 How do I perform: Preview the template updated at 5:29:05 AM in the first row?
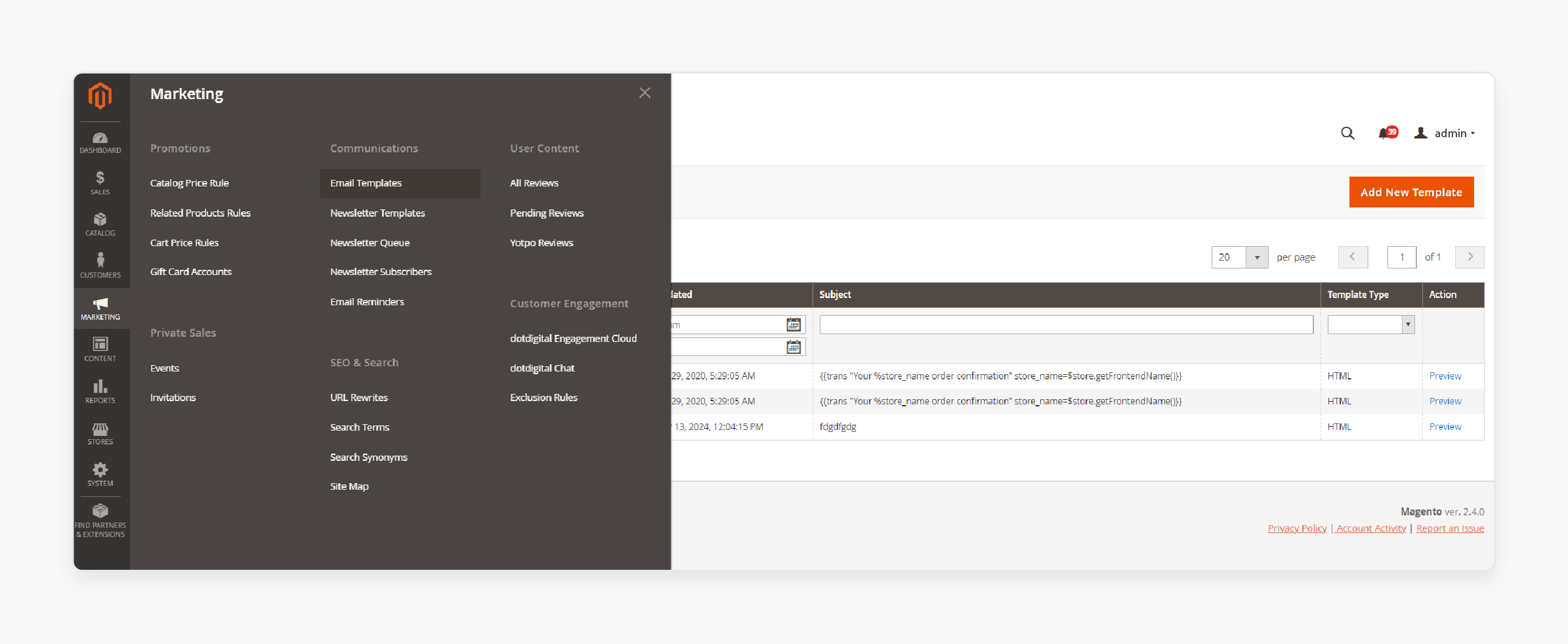coord(1445,376)
